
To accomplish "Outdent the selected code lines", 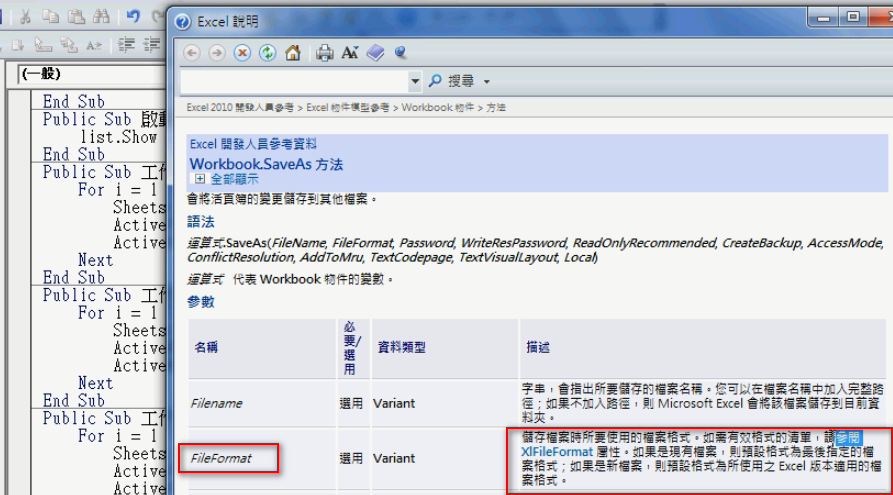I will tap(151, 45).
